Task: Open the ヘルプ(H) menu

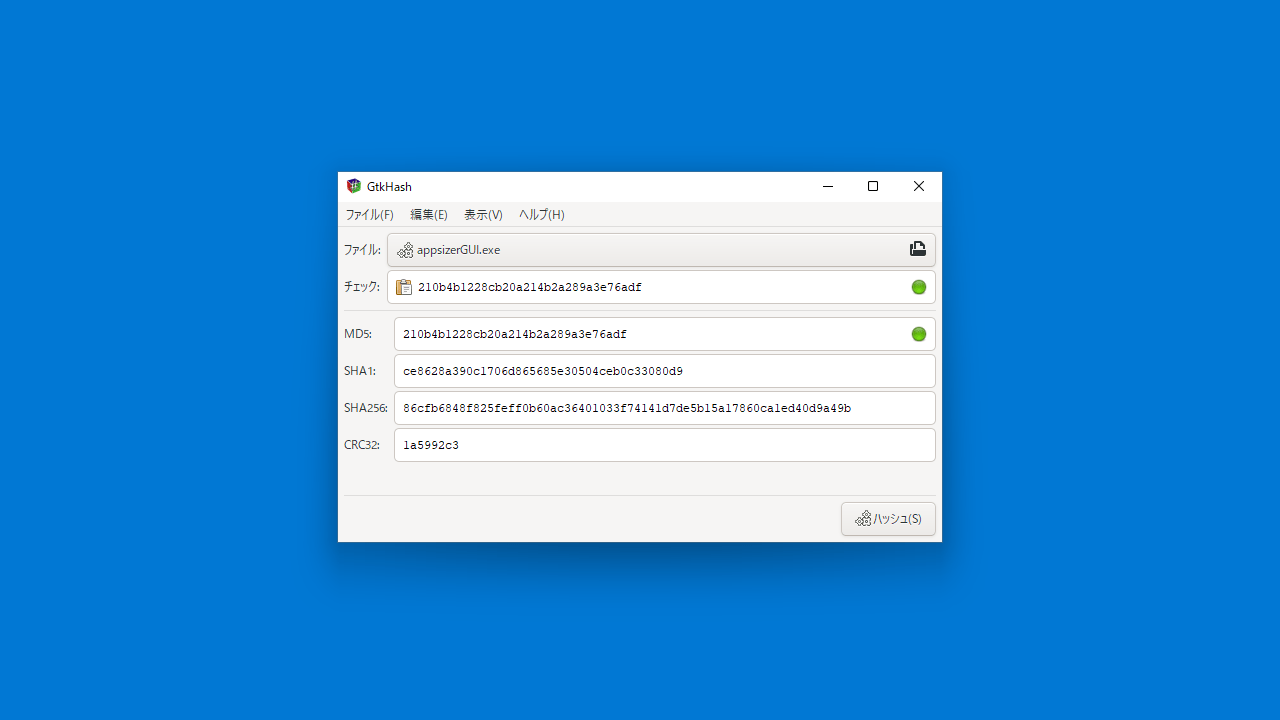Action: pyautogui.click(x=541, y=215)
